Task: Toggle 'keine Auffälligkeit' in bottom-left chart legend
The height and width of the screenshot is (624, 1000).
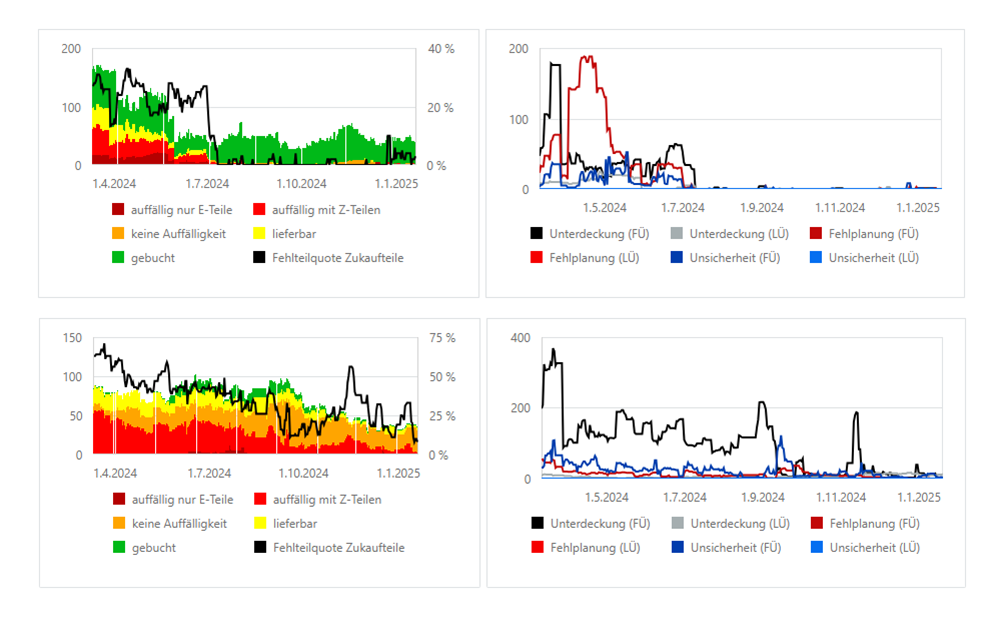Action: click(178, 523)
